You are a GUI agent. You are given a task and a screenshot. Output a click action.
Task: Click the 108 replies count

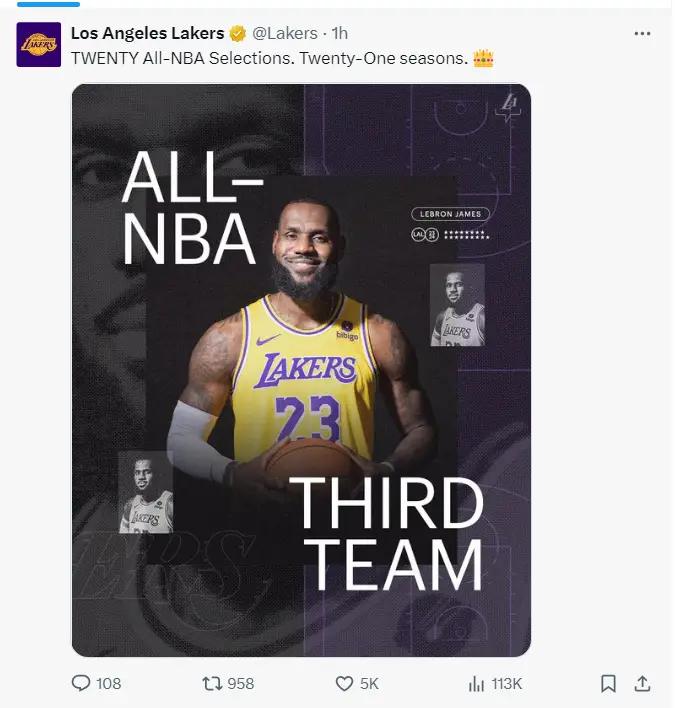tap(108, 683)
